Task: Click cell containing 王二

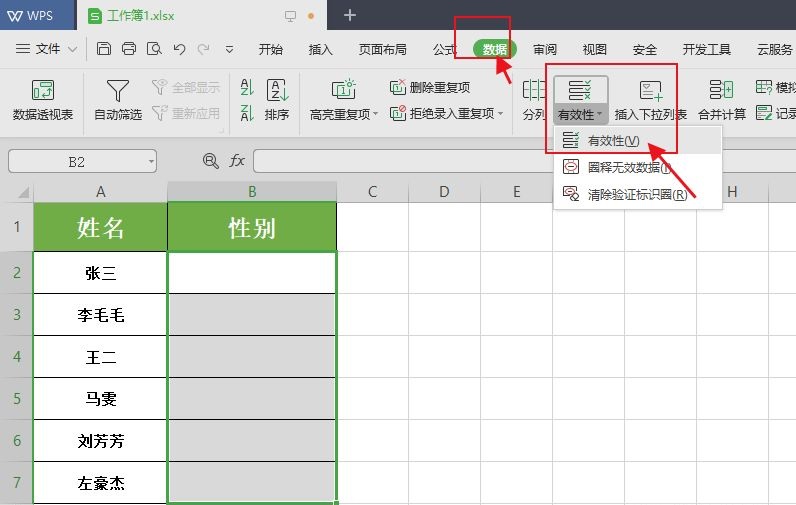Action: point(101,357)
